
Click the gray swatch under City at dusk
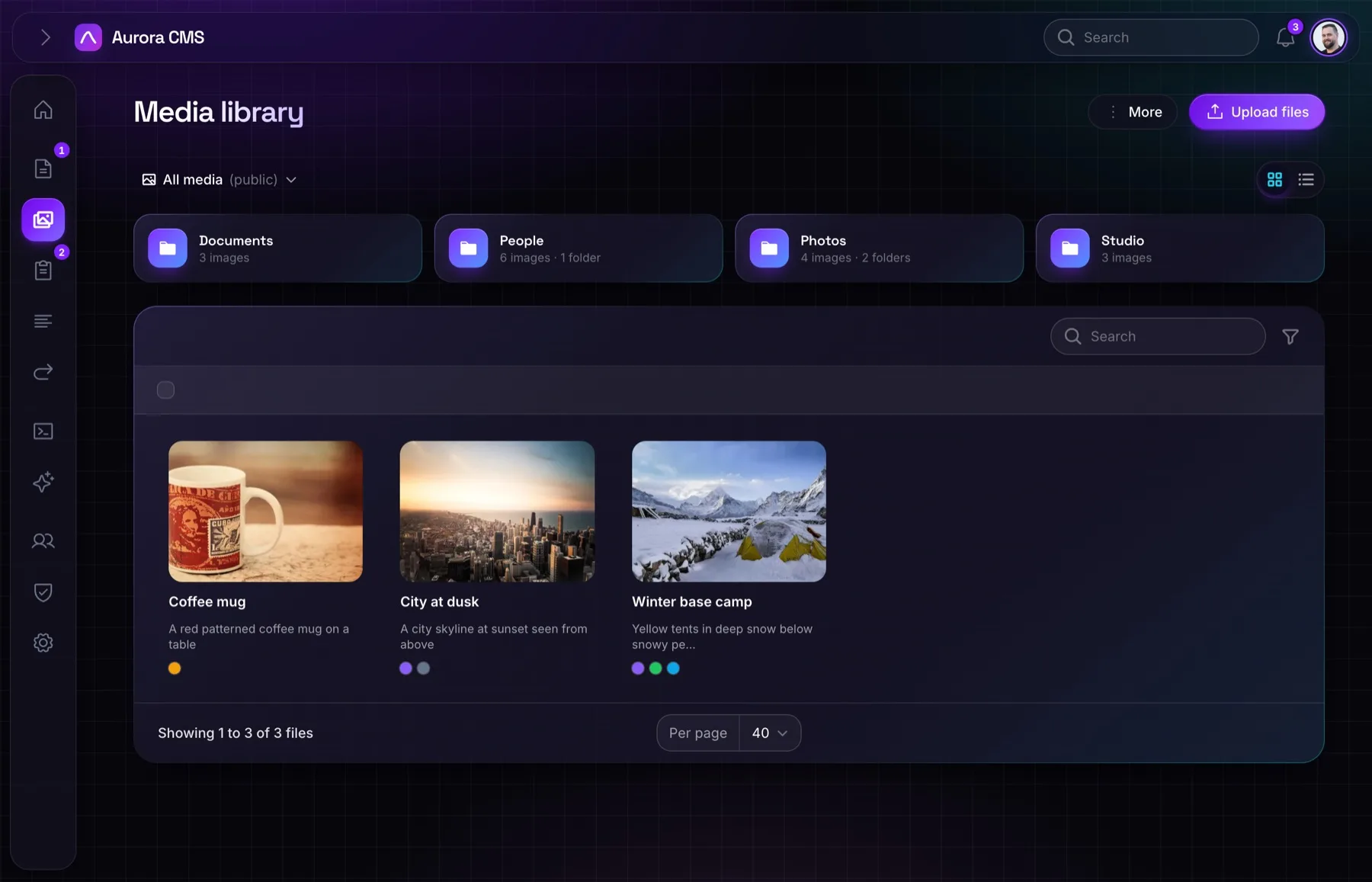[x=424, y=669]
